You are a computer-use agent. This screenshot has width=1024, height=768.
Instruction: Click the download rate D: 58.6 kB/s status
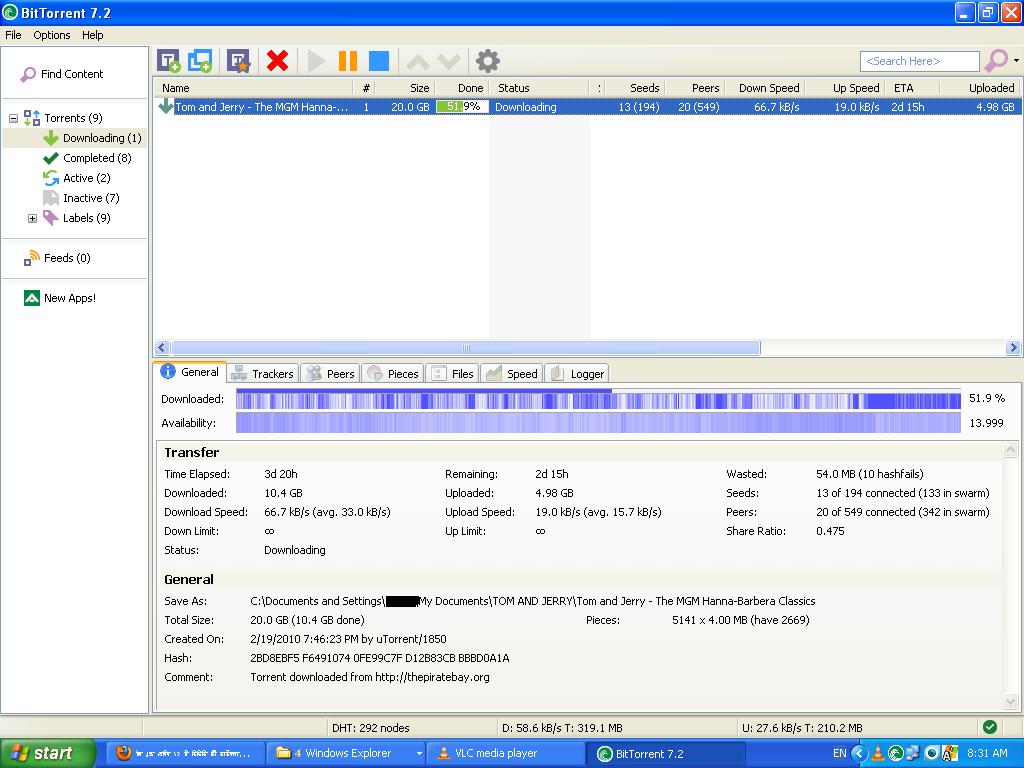(562, 728)
